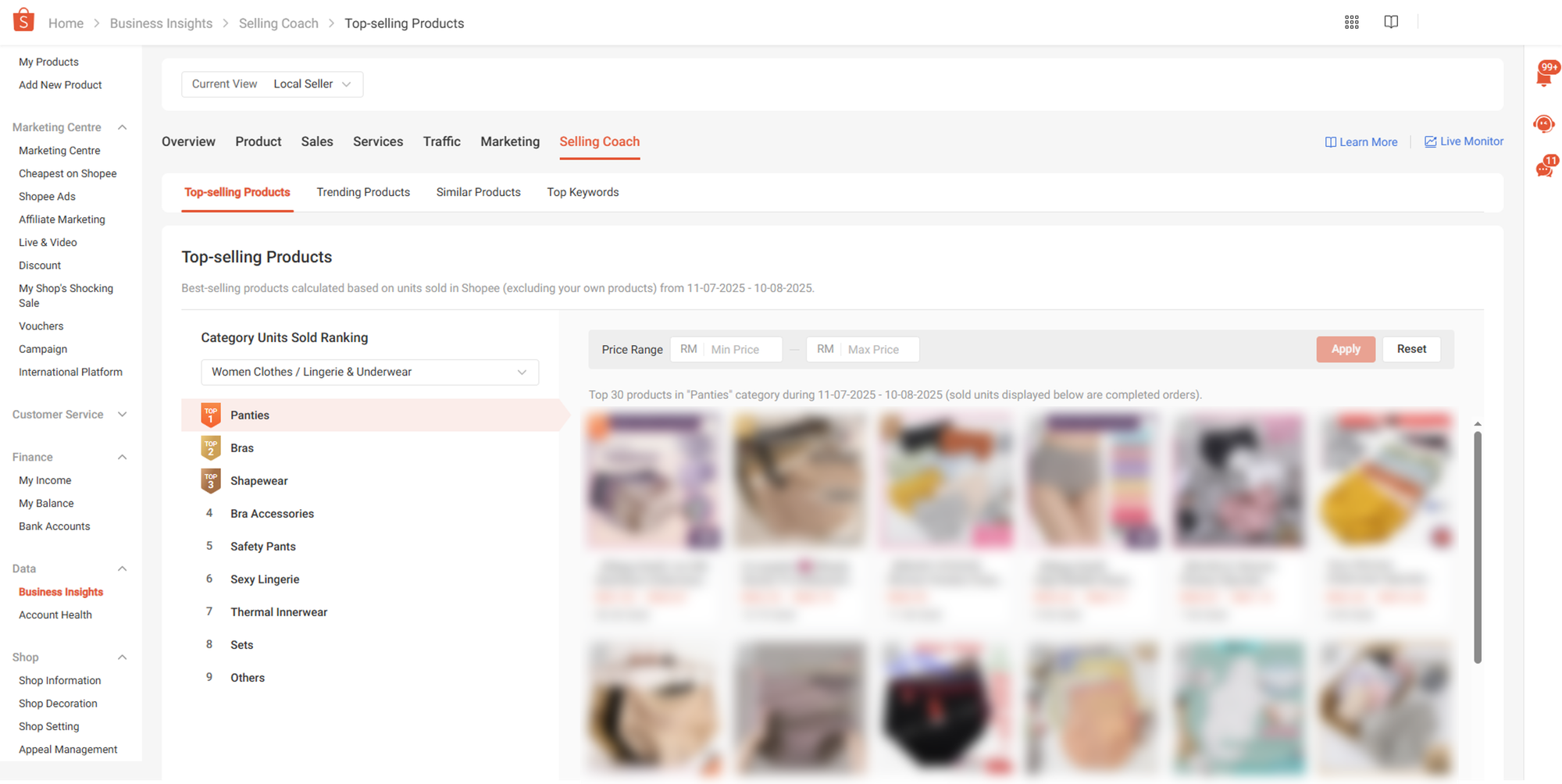The width and height of the screenshot is (1562, 784).
Task: Switch to the Traffic tab
Action: coord(441,141)
